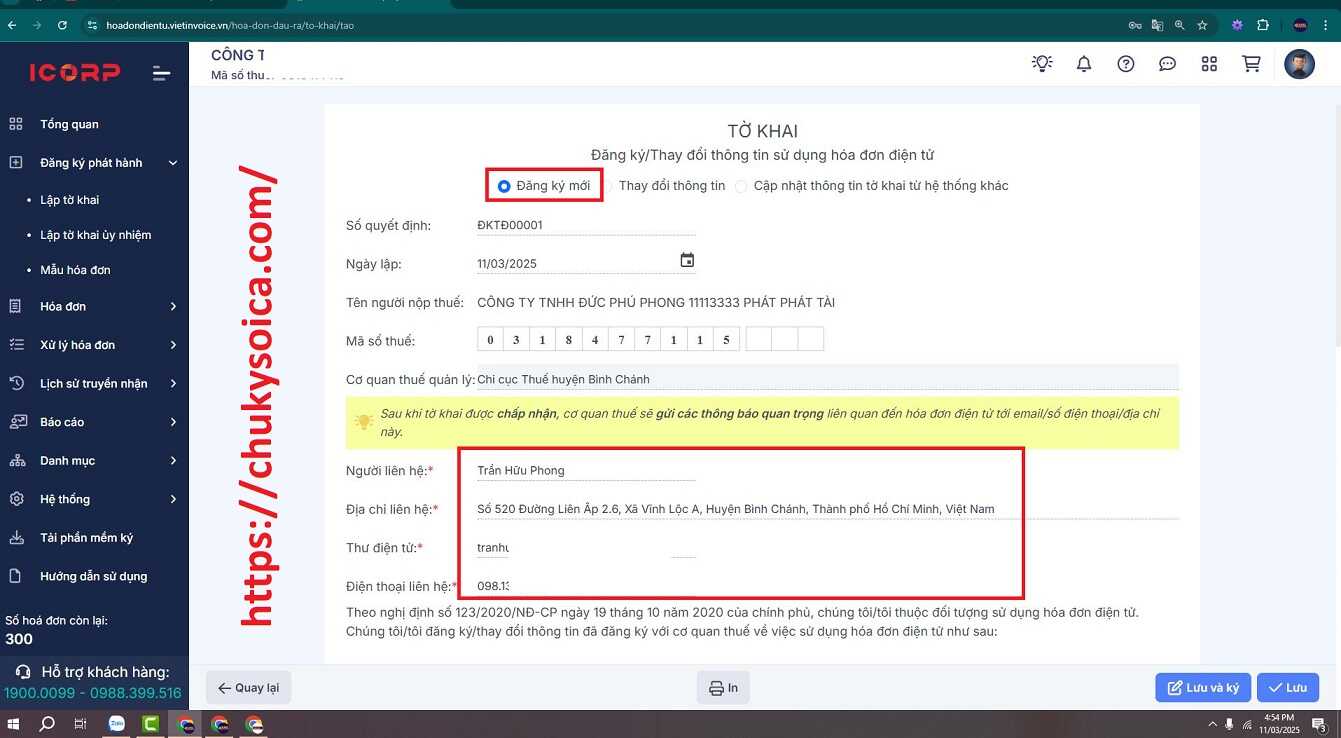Open Lập tờ khai in the sidebar

coord(70,200)
